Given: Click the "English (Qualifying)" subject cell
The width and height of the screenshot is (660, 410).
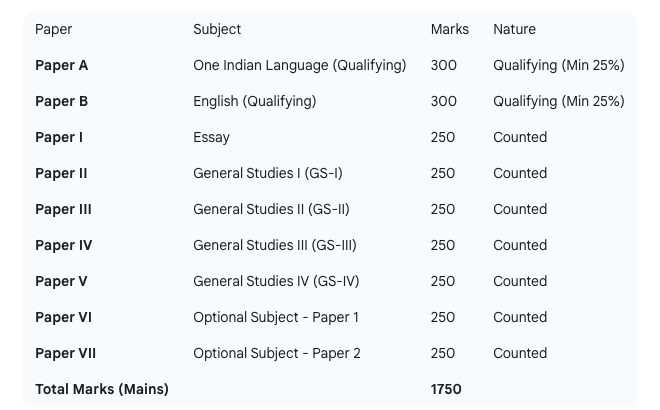Looking at the screenshot, I should click(x=254, y=102).
